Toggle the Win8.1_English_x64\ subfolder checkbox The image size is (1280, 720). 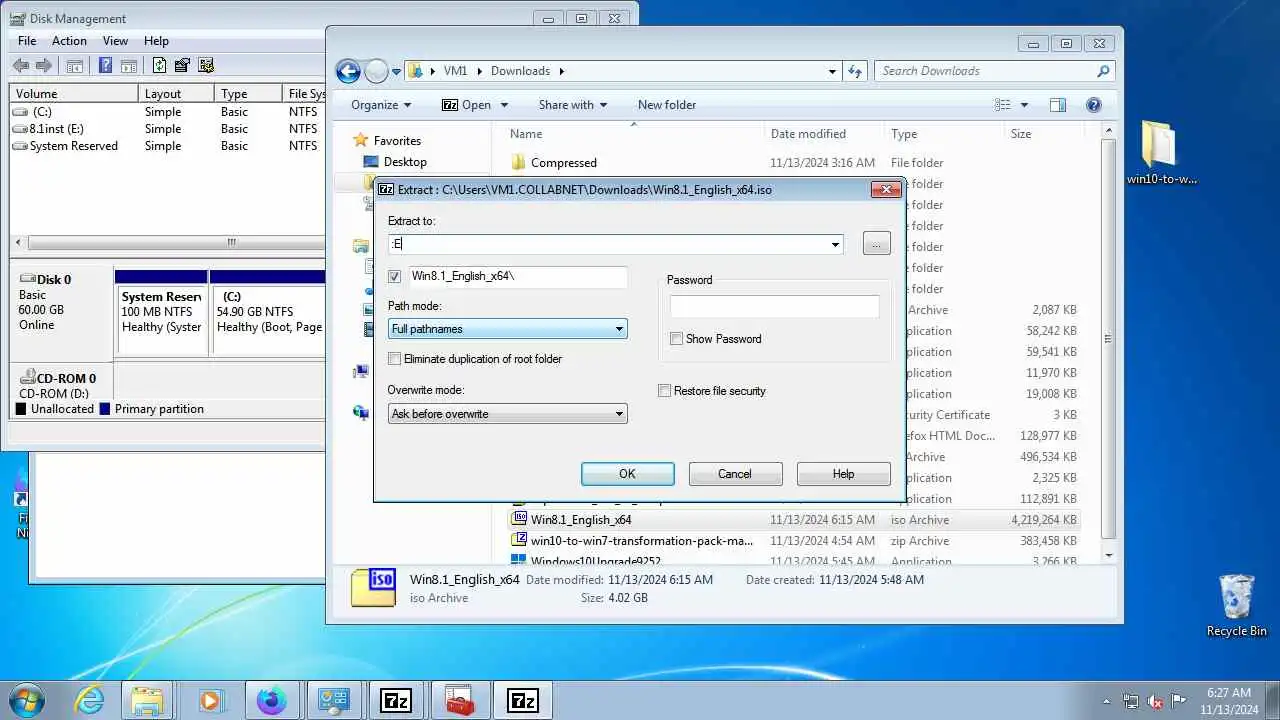tap(395, 277)
